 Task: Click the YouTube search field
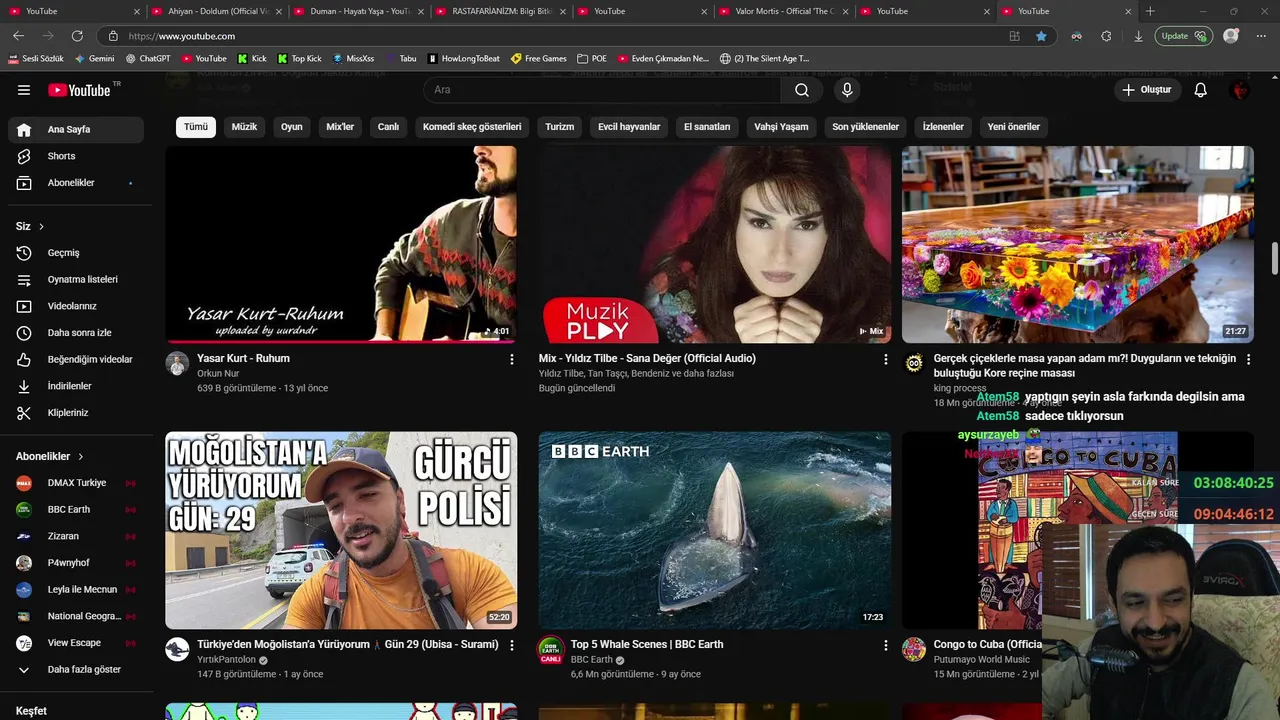(x=602, y=90)
